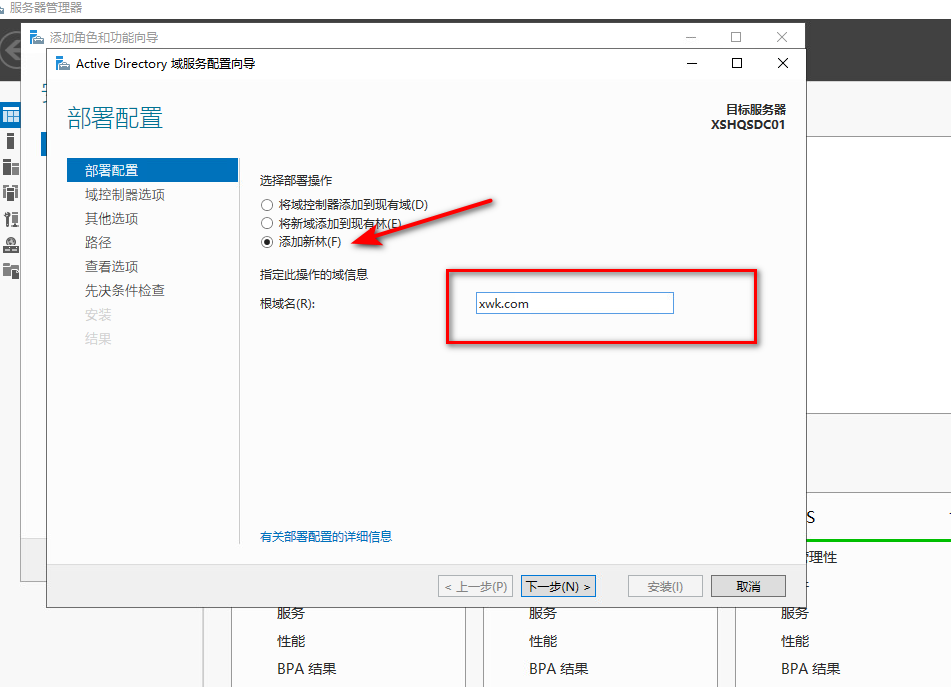Viewport: 951px width, 687px height.
Task: Open 有关部署配置的详细信息 link
Action: [x=326, y=537]
